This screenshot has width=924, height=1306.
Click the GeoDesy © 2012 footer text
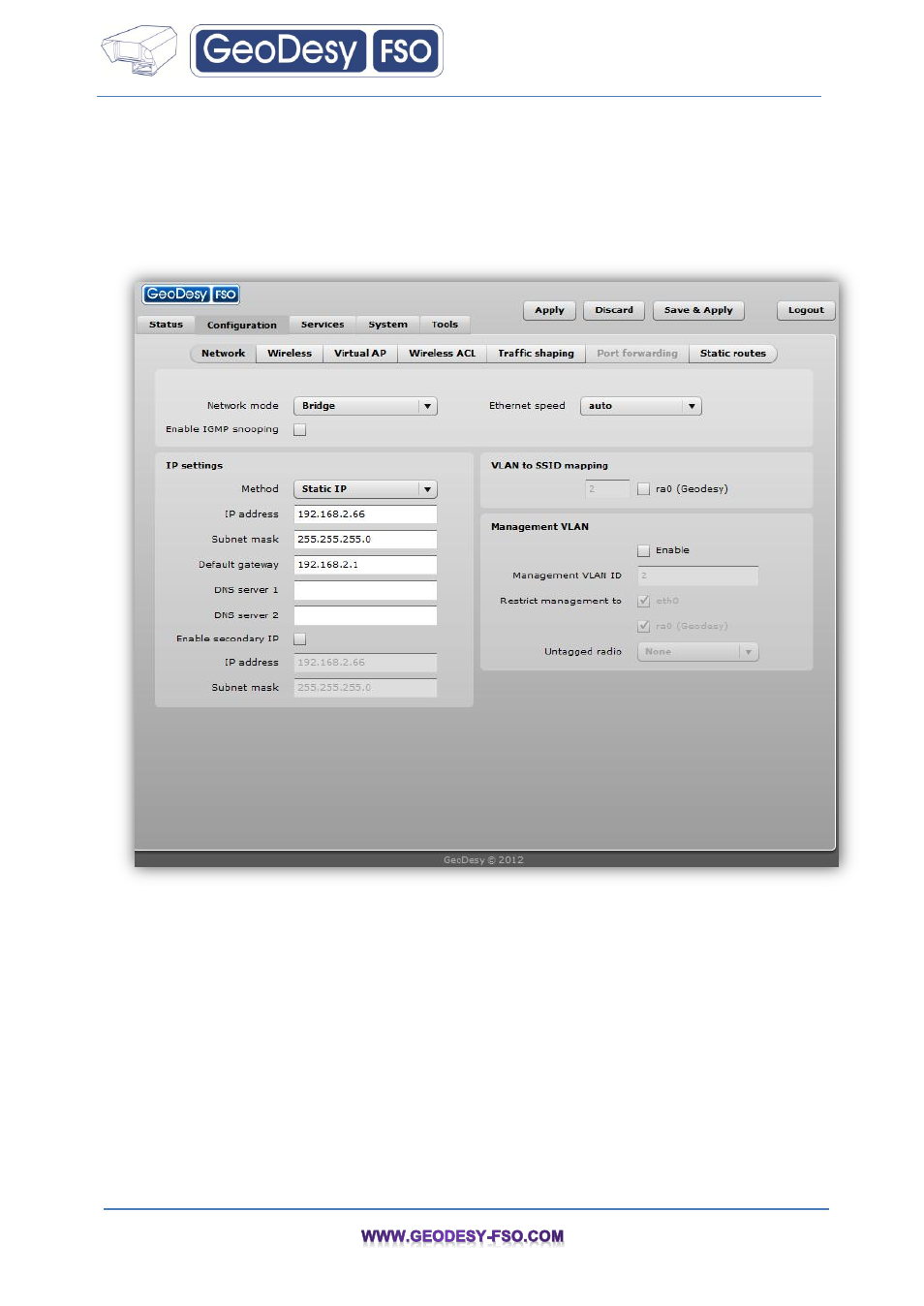[x=483, y=860]
